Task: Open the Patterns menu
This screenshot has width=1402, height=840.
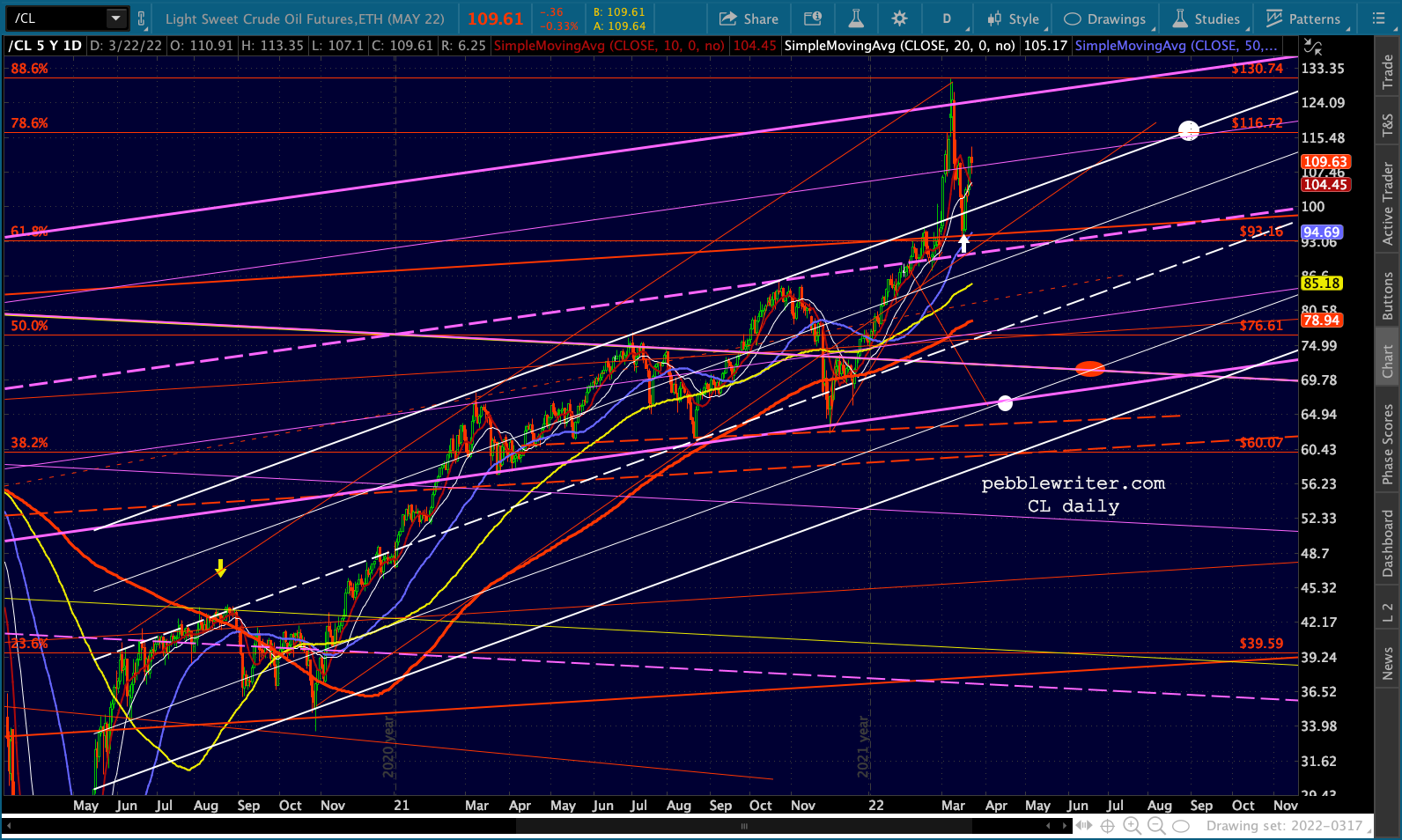Action: [1302, 18]
